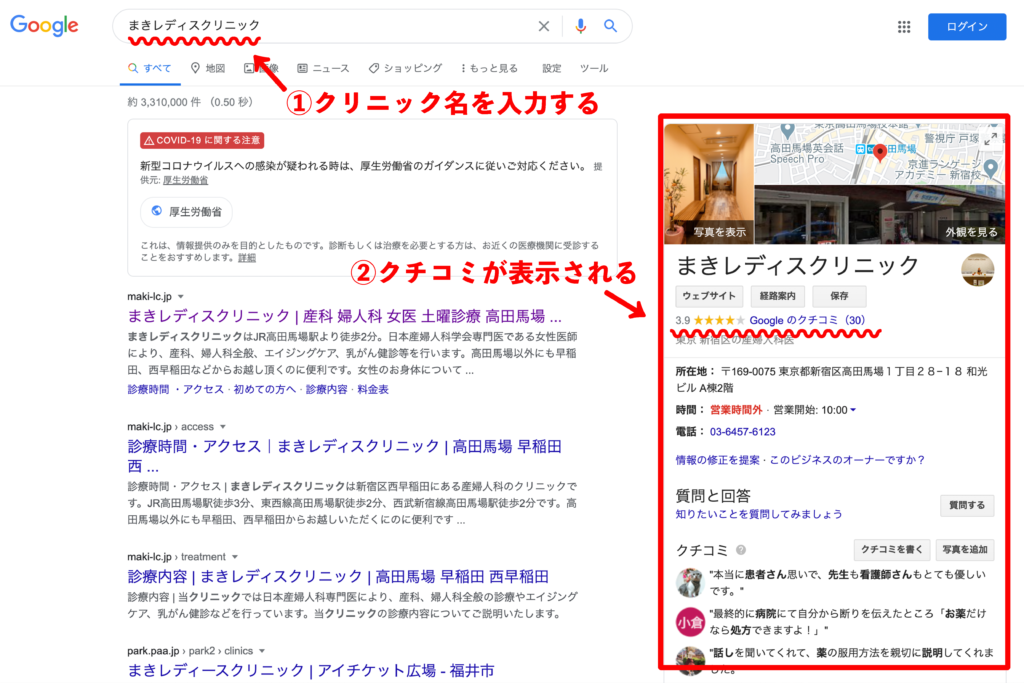Viewport: 1024px width, 683px height.
Task: Click the Google logo
Action: [x=44, y=26]
